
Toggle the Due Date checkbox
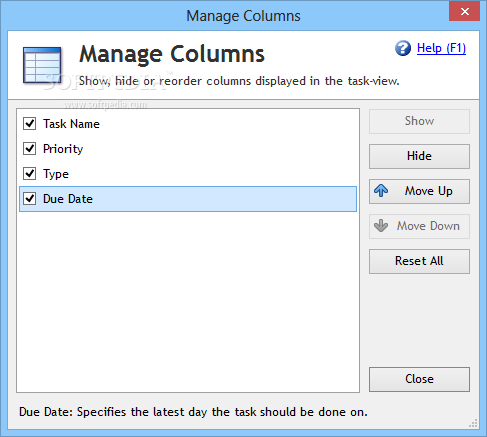click(30, 199)
